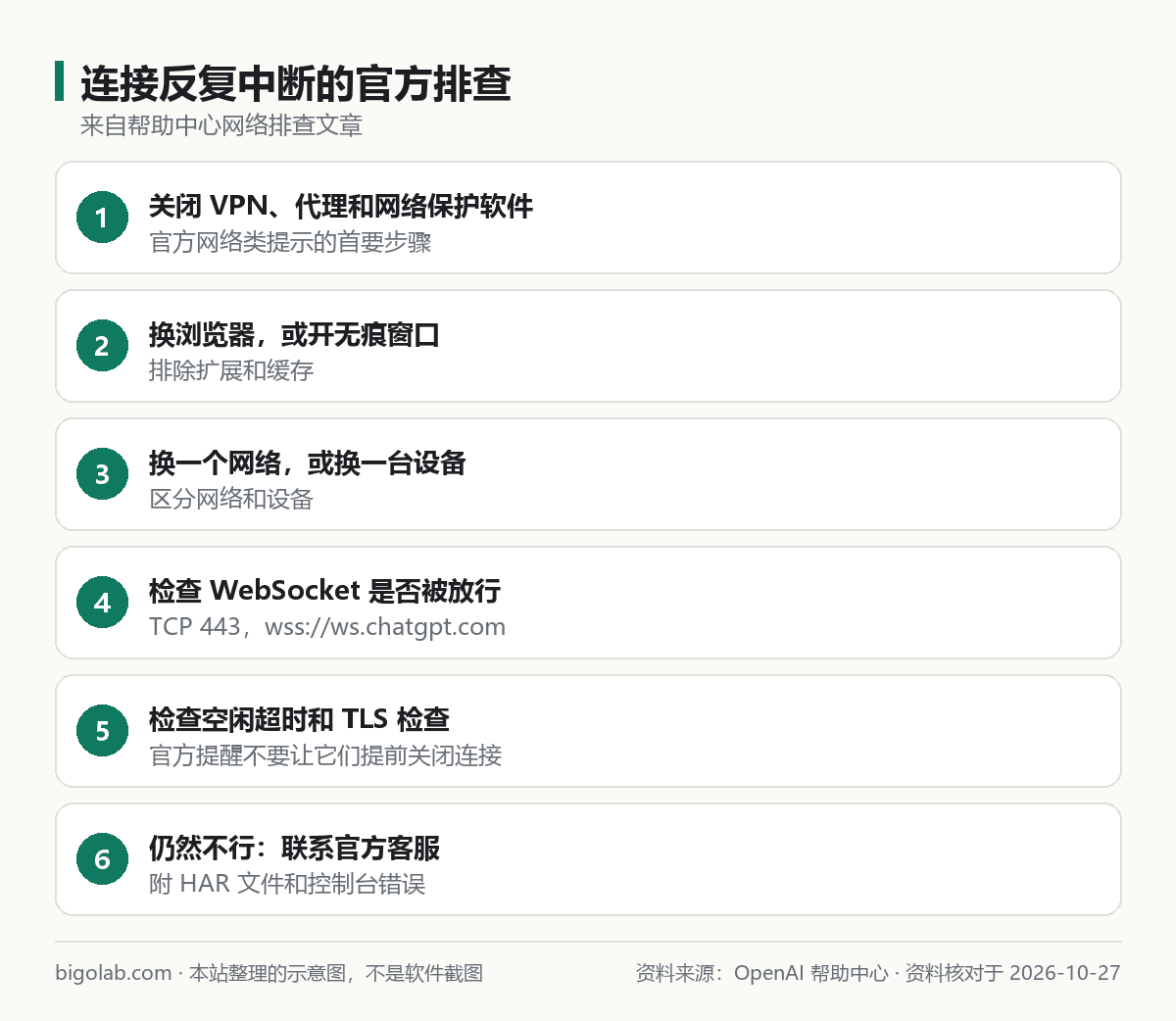Click description 区分网络和设备
1176x1021 pixels.
[231, 499]
